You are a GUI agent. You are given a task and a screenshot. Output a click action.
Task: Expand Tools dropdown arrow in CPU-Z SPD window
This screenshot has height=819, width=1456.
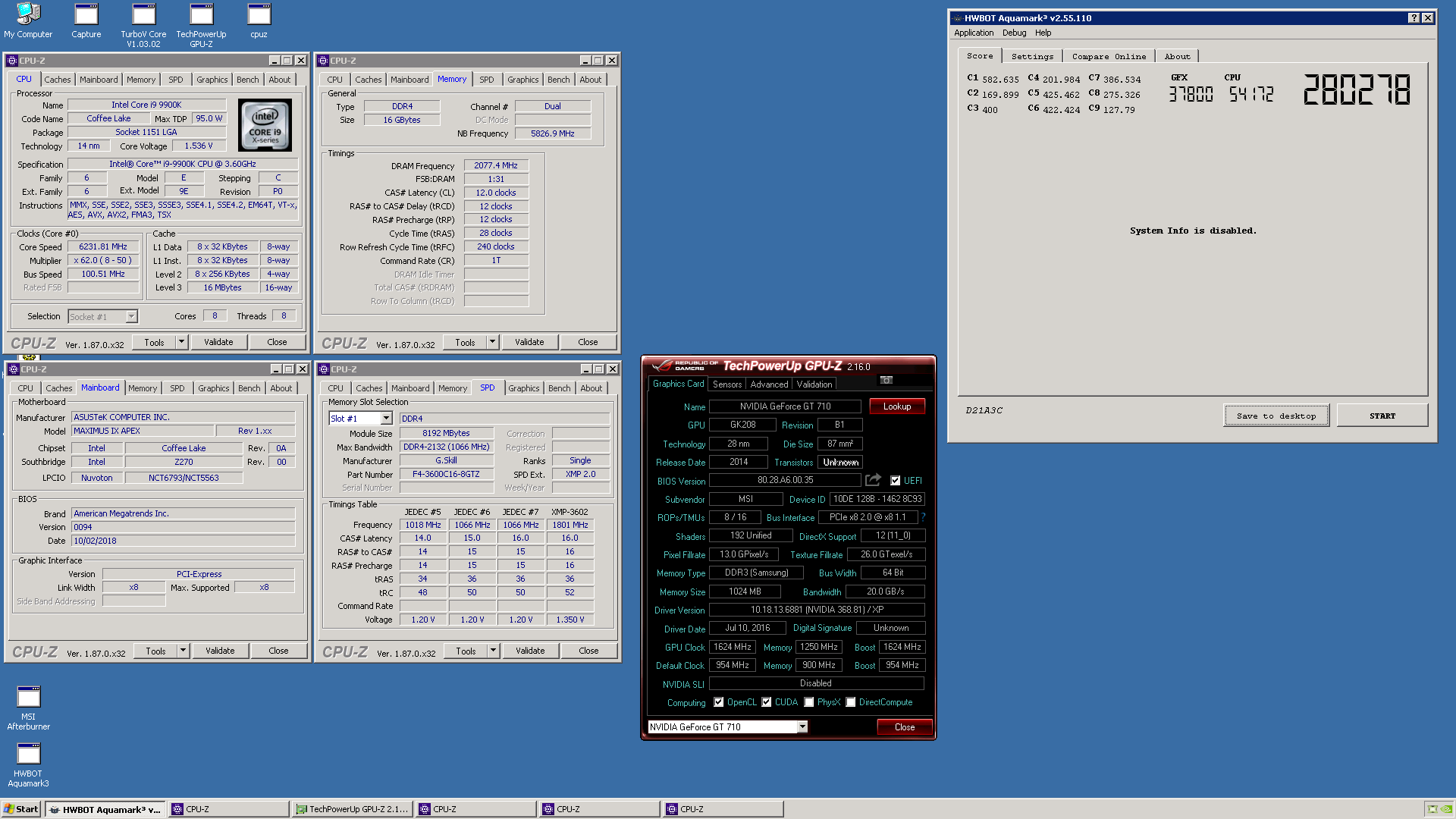pos(493,651)
